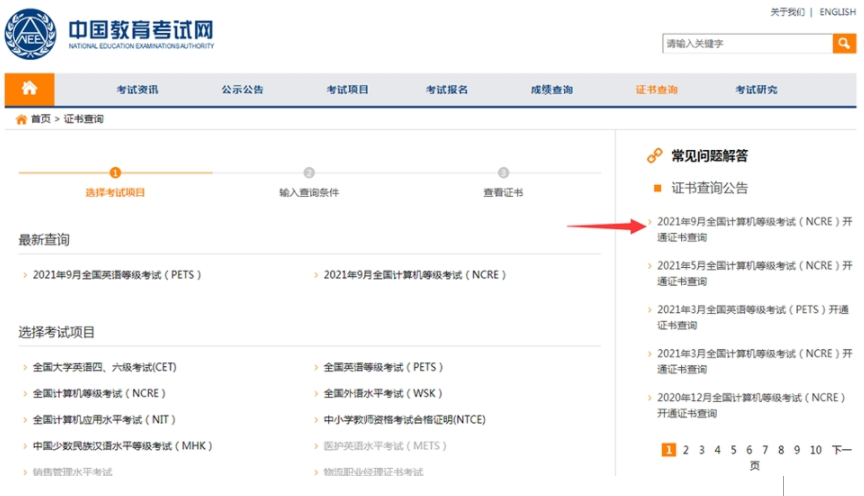Select 医护英语水平考试 (METS)
The height and width of the screenshot is (496, 864).
[x=385, y=446]
